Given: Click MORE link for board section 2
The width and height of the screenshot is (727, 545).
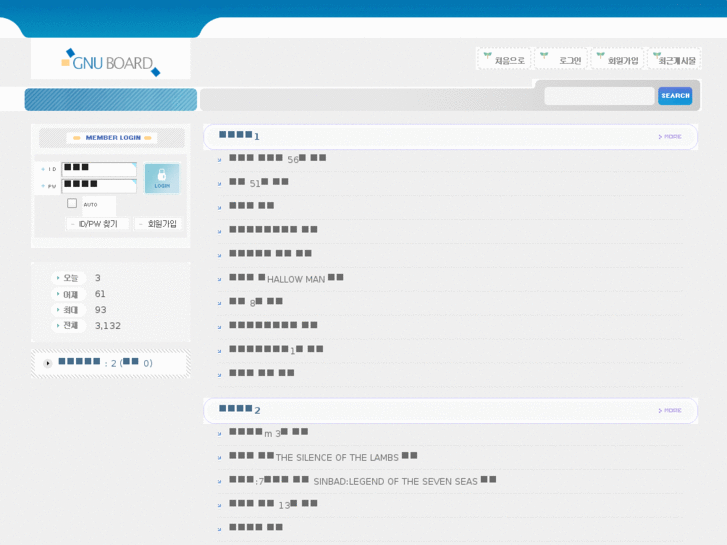Looking at the screenshot, I should [x=670, y=410].
